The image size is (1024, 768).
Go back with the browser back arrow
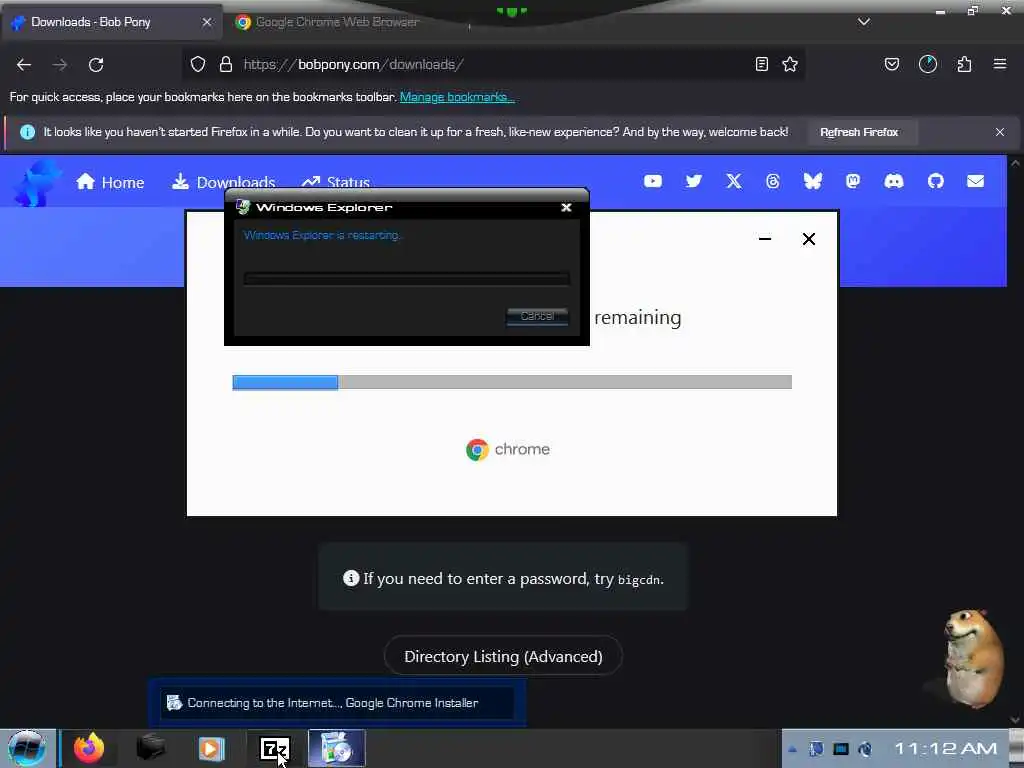coord(24,65)
